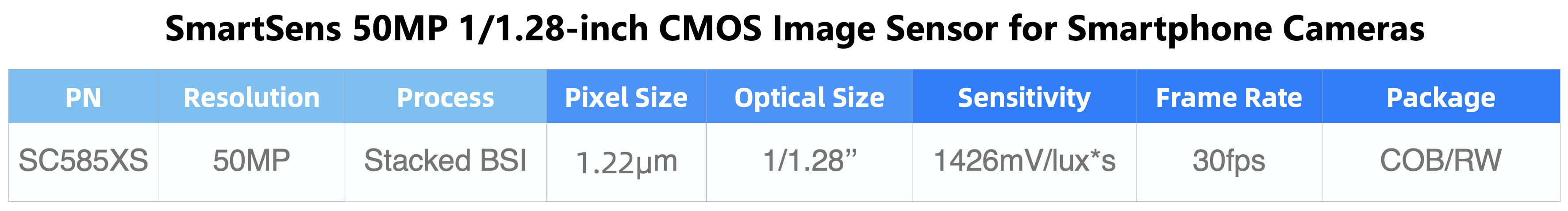Select the Frame Rate column header
This screenshot has height=211, width=1568.
(x=1228, y=98)
